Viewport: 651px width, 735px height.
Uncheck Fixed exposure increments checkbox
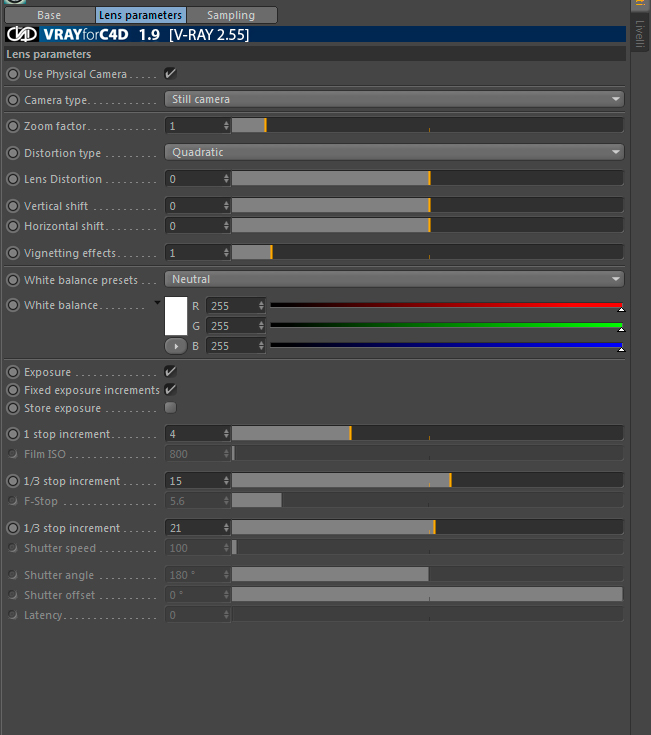[170, 390]
